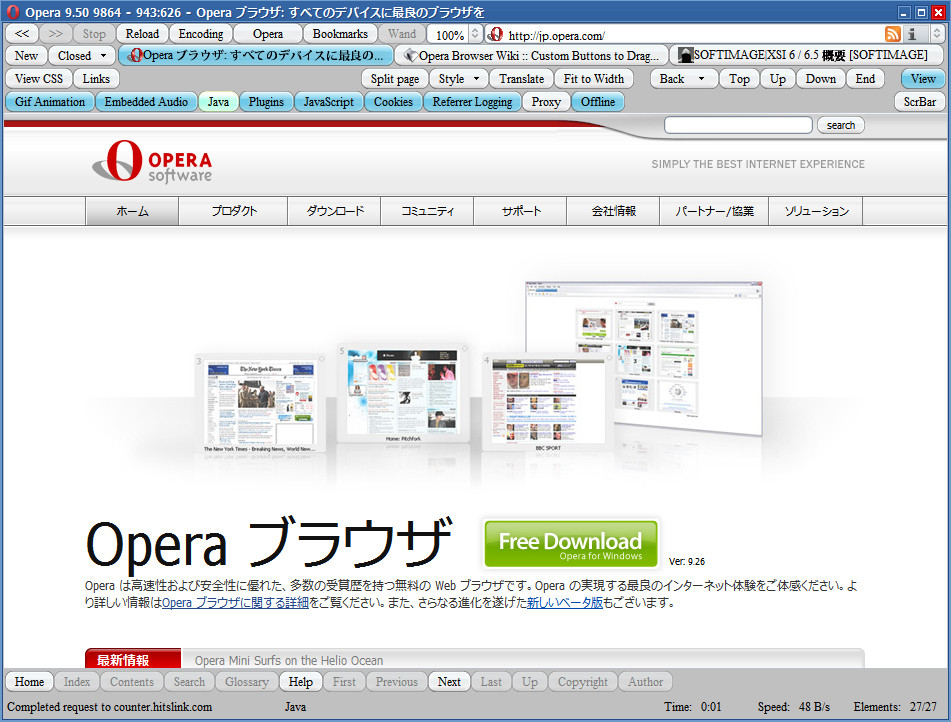The image size is (951, 722).
Task: Click the Help navigation bar button
Action: pyautogui.click(x=300, y=682)
